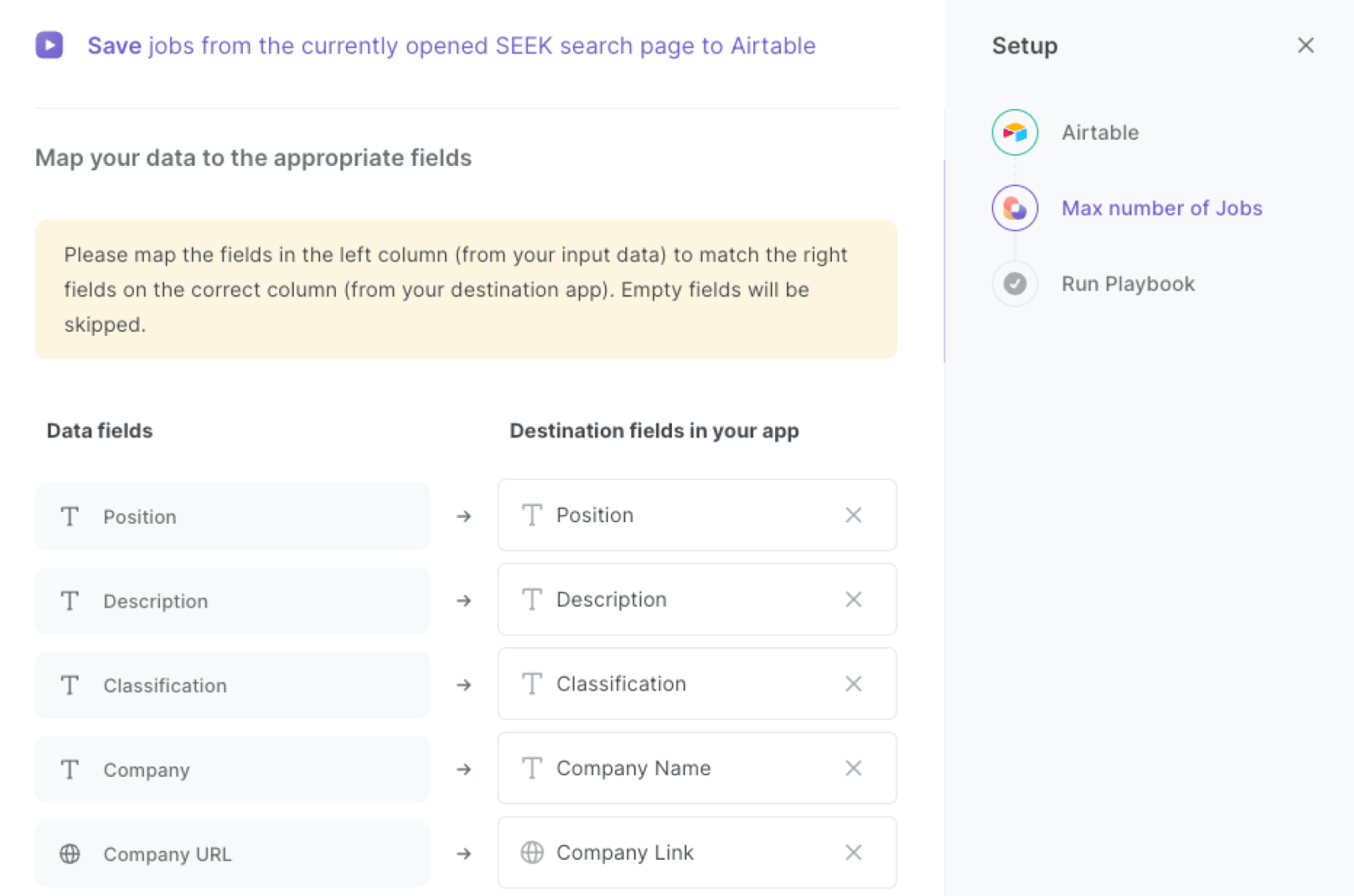
Task: Click the arrow between Classification fields
Action: pyautogui.click(x=464, y=685)
